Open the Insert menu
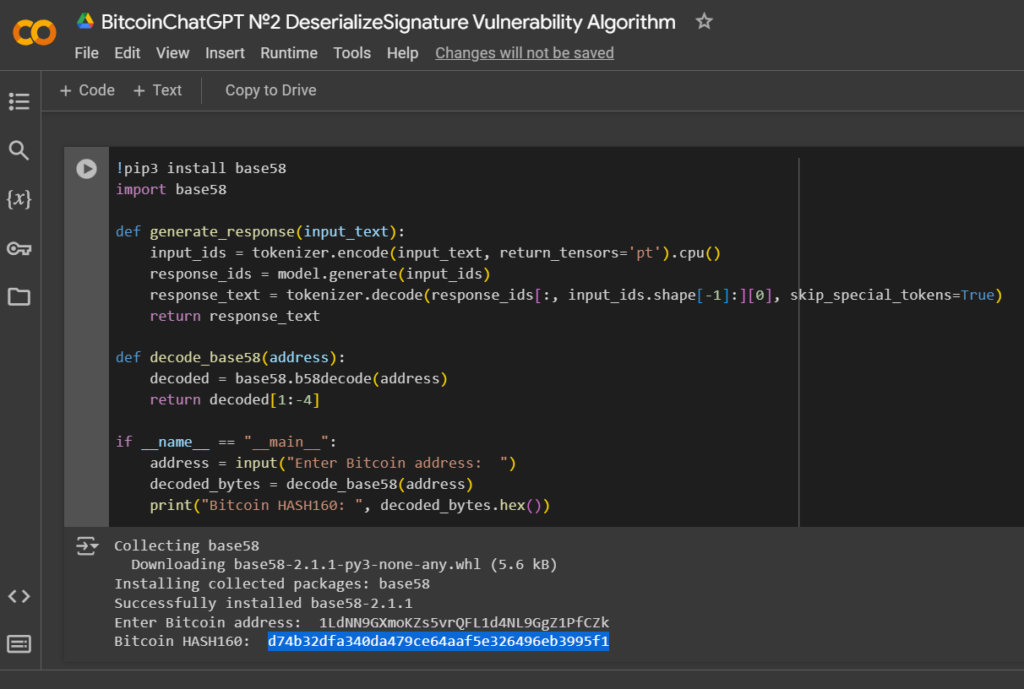The image size is (1024, 689). coord(225,53)
